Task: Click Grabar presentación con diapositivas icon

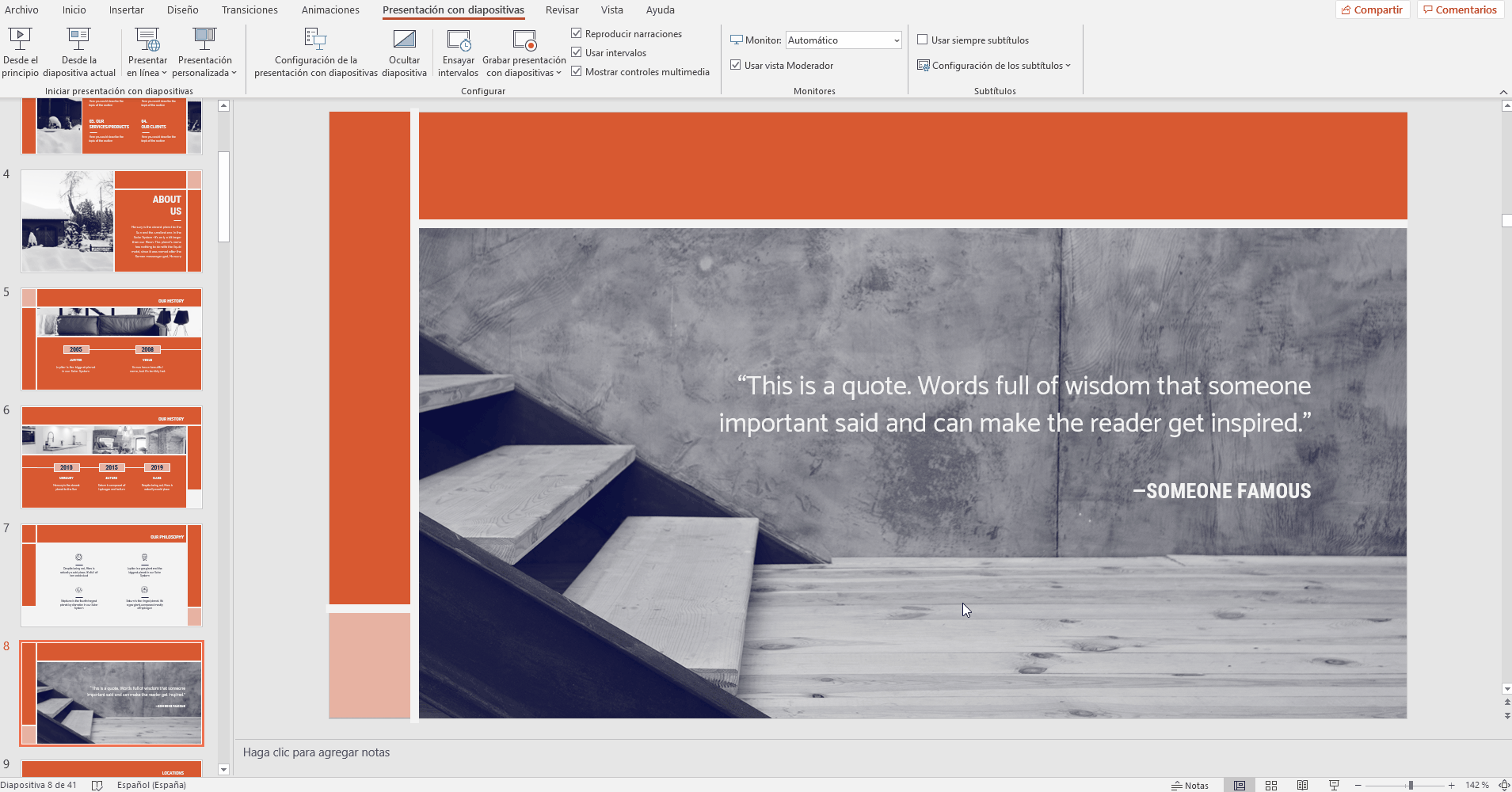Action: 524,40
